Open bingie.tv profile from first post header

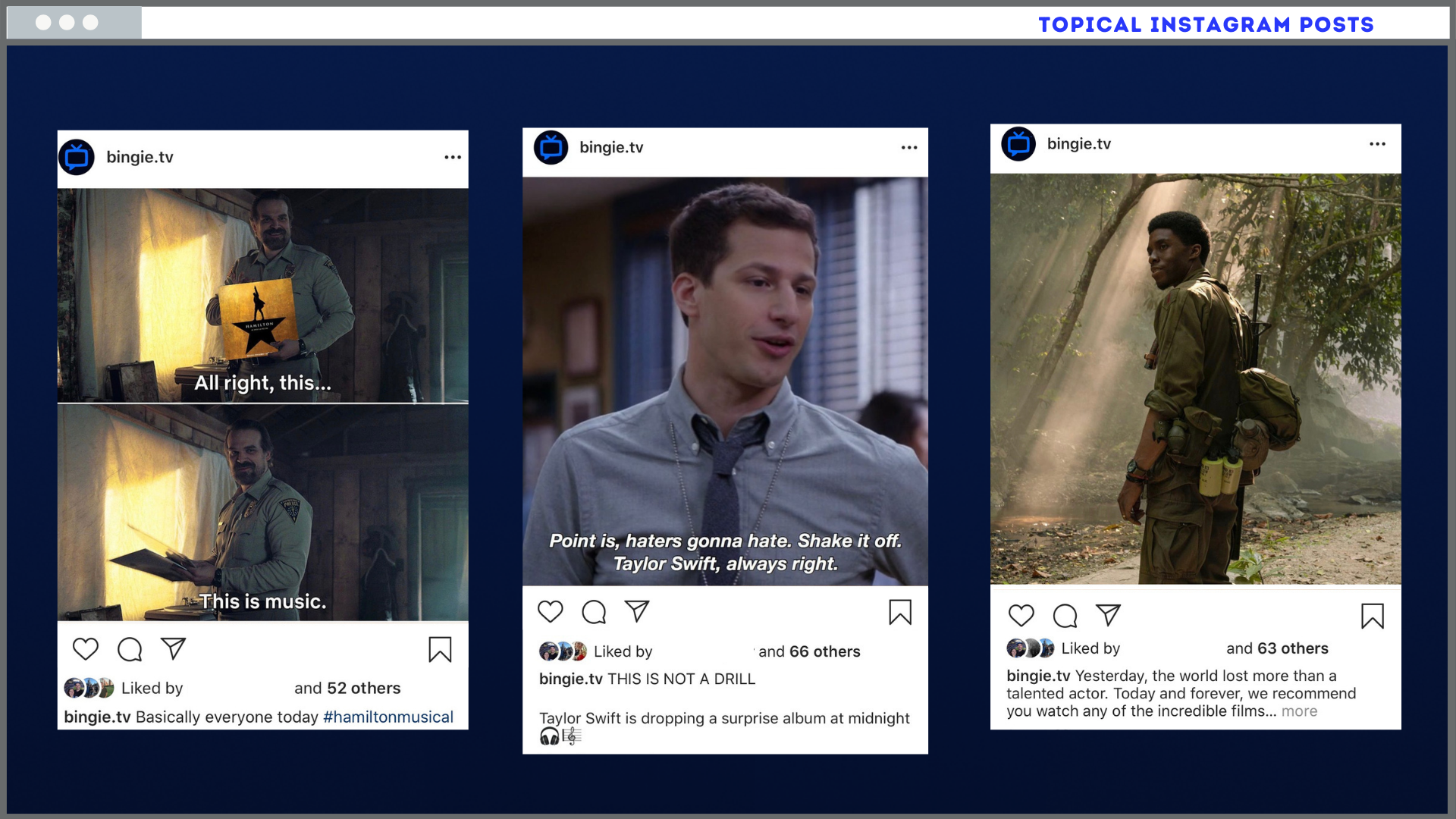pos(140,157)
